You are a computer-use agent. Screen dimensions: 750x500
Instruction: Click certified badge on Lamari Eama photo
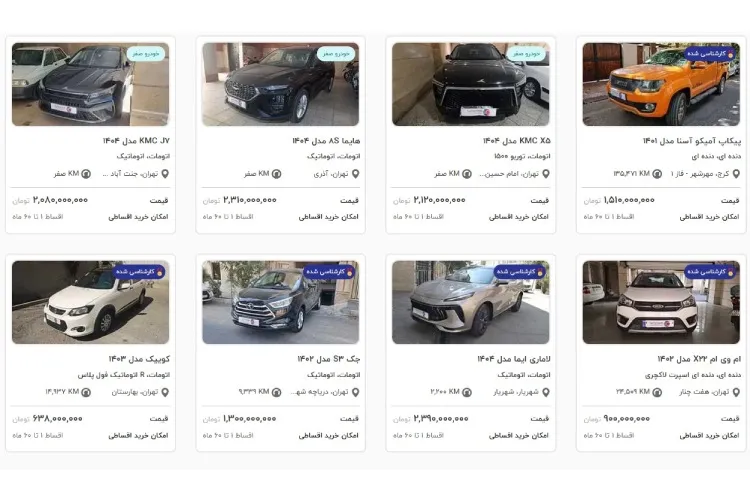pos(520,272)
